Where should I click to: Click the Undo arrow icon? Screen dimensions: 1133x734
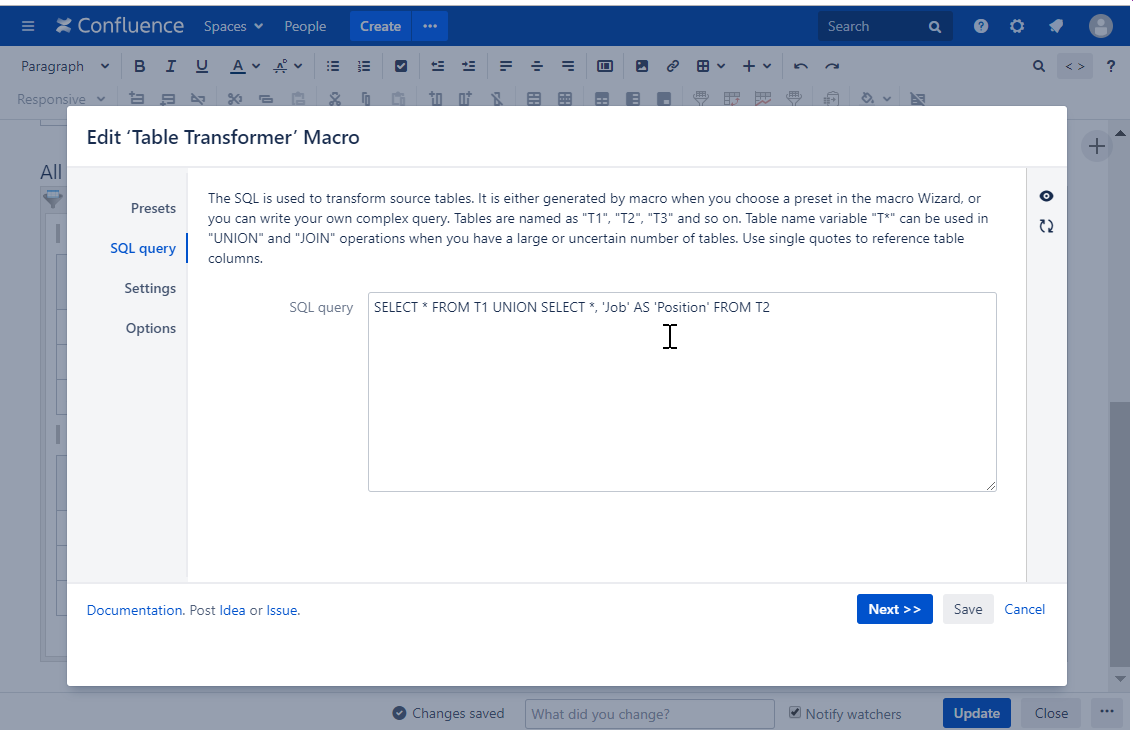pos(800,66)
